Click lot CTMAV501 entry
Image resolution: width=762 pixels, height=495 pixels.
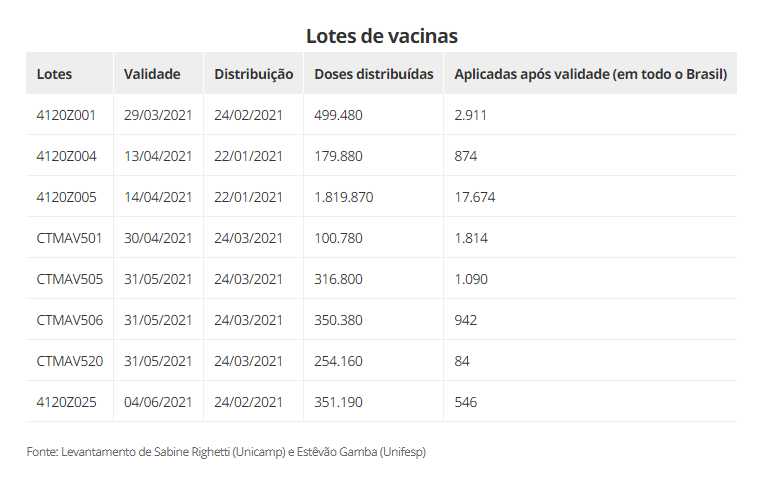(69, 238)
